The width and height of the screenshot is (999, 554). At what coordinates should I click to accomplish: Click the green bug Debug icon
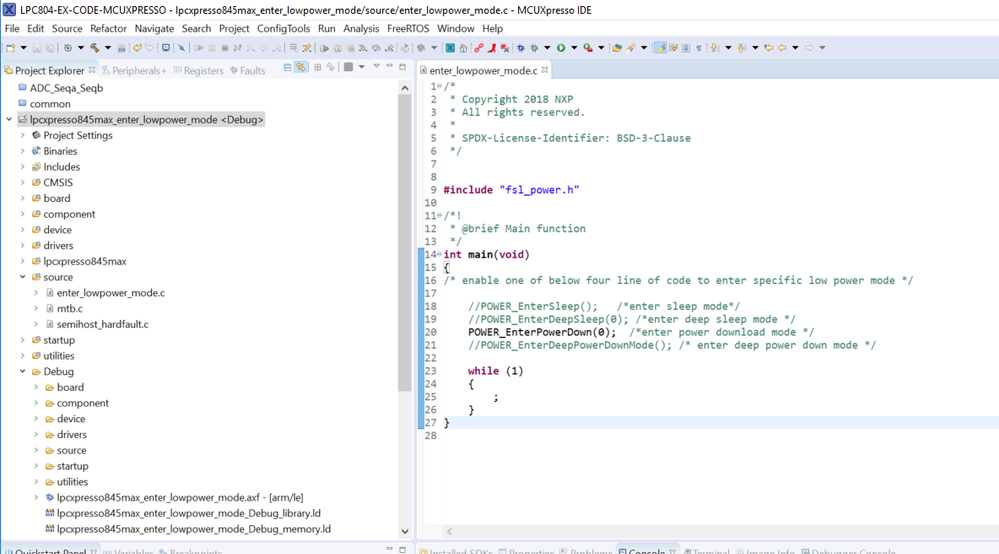(535, 48)
